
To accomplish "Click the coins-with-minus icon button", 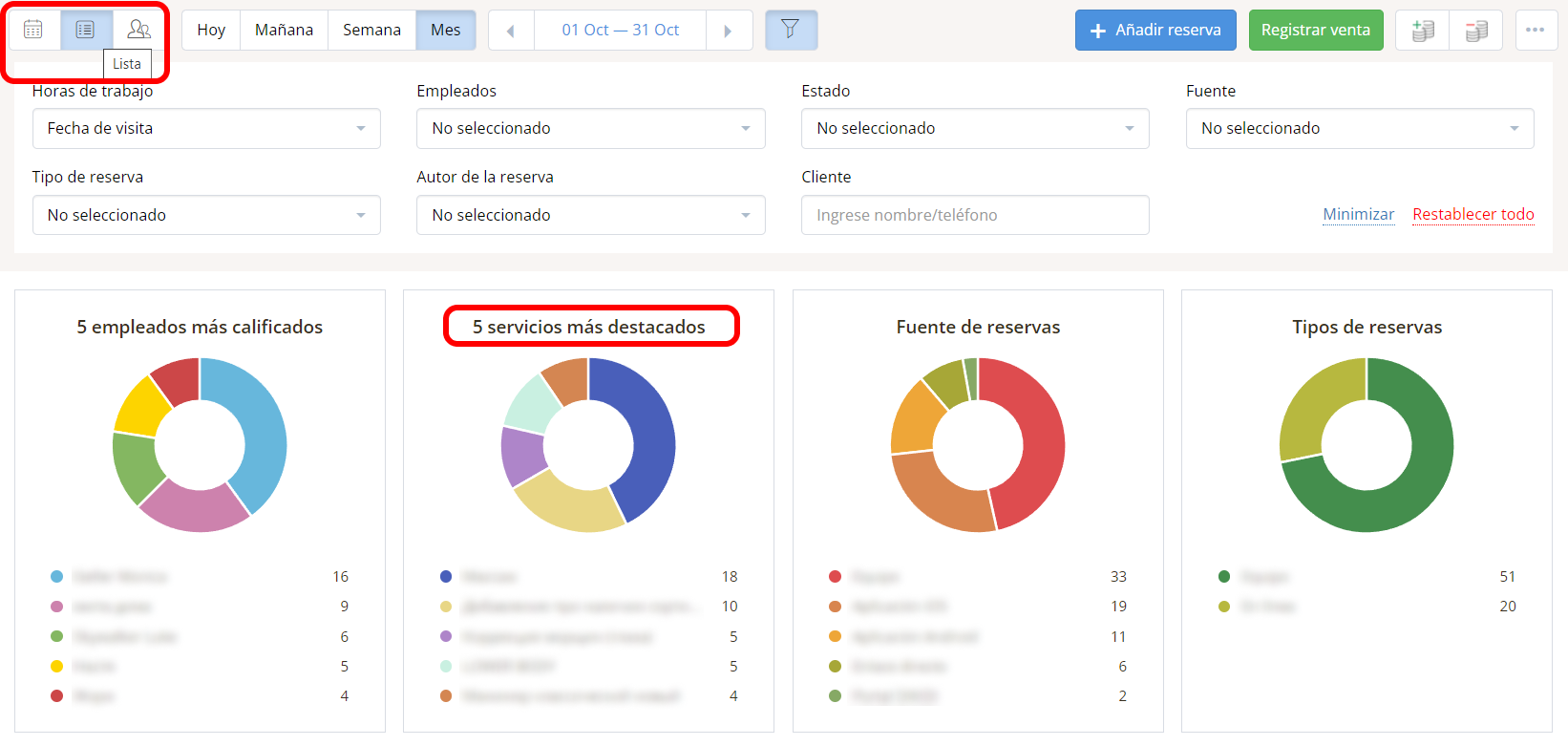I will [x=1476, y=31].
